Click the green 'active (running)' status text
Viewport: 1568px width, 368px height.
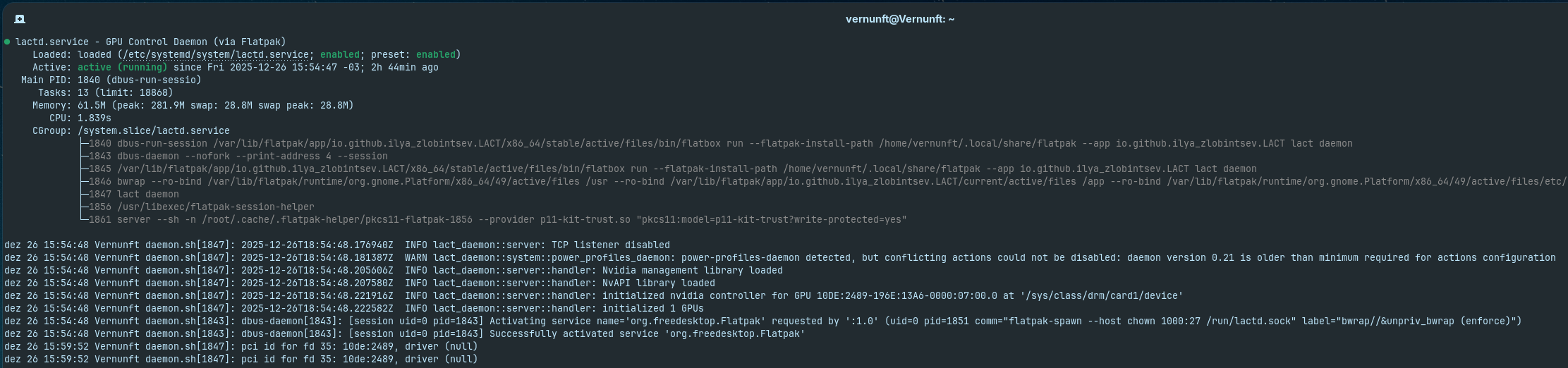coord(122,68)
